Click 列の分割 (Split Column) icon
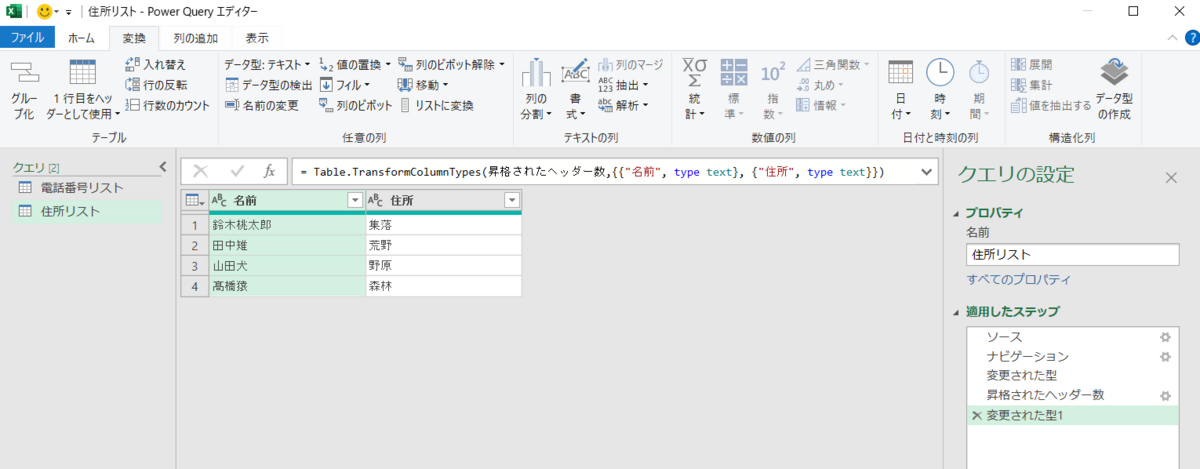Viewport: 1200px width, 469px height. (536, 73)
